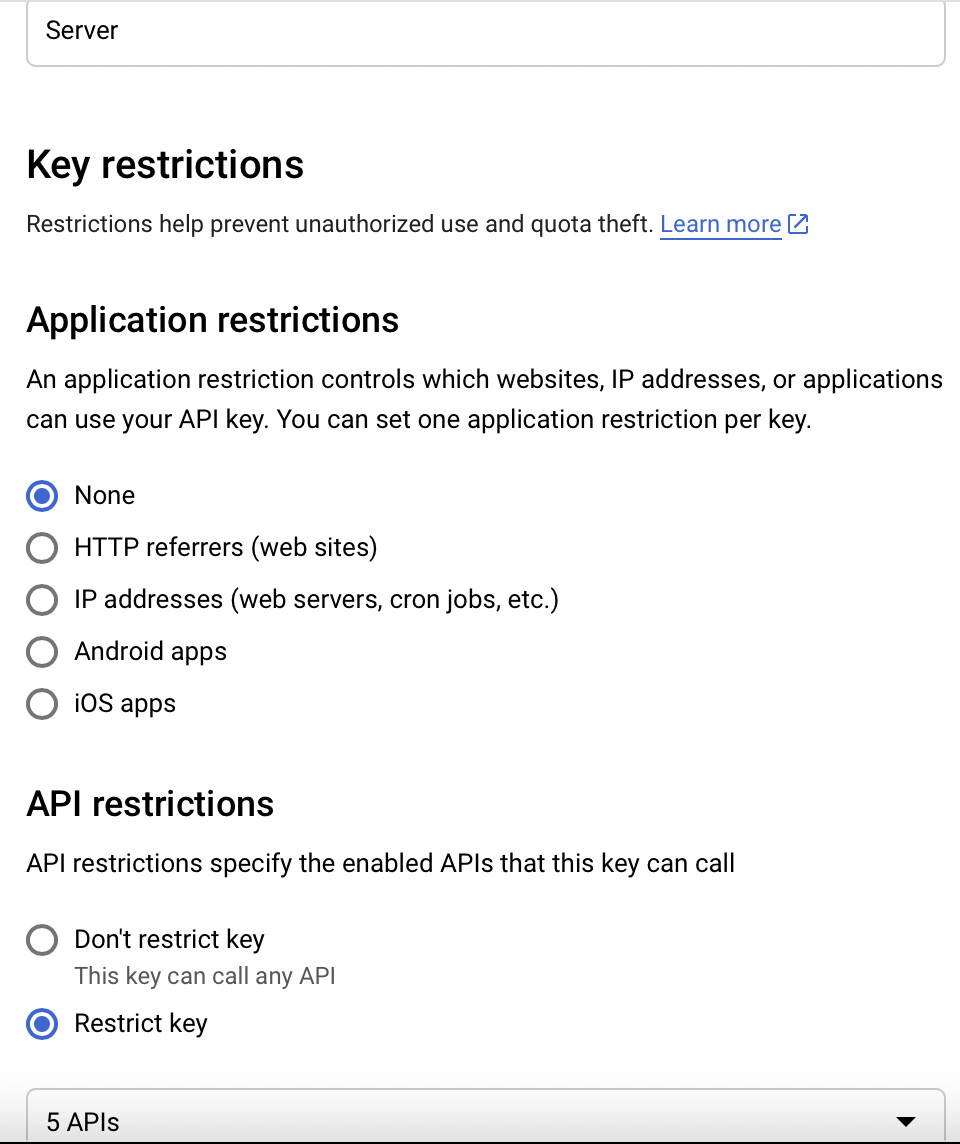The image size is (960, 1144).
Task: Focus the Server name input field
Action: (486, 31)
